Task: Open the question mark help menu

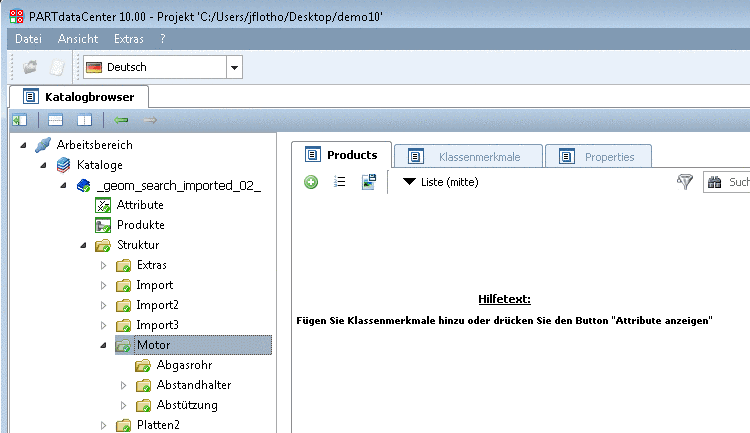Action: point(163,39)
